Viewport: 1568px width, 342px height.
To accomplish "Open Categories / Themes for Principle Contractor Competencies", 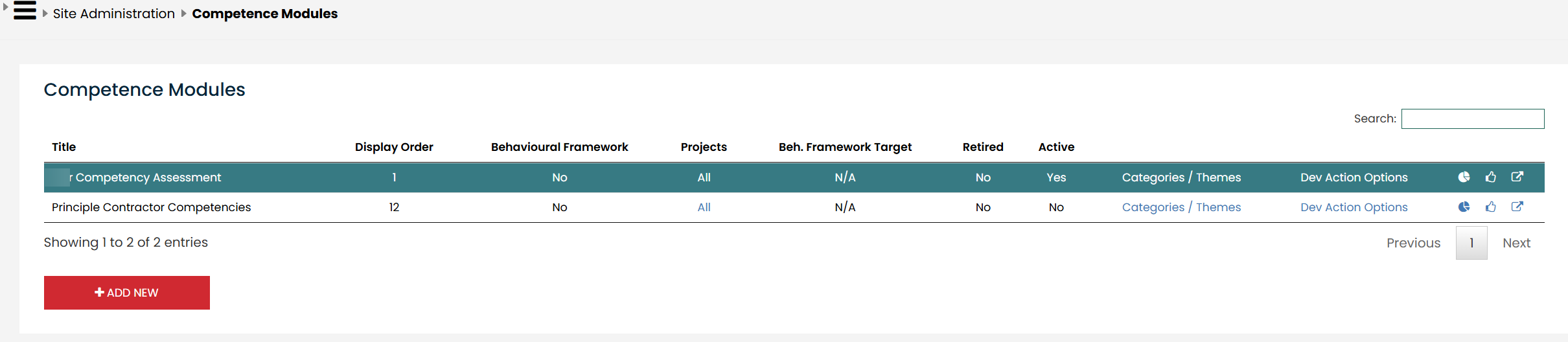I will coord(1181,207).
